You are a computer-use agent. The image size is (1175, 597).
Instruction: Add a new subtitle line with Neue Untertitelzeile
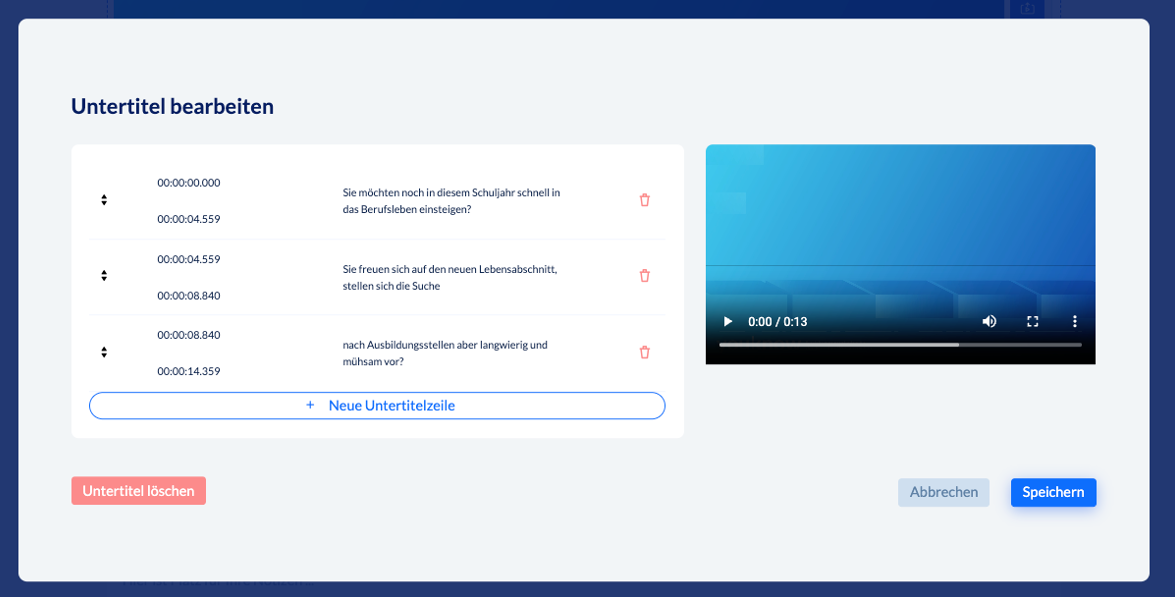377,405
